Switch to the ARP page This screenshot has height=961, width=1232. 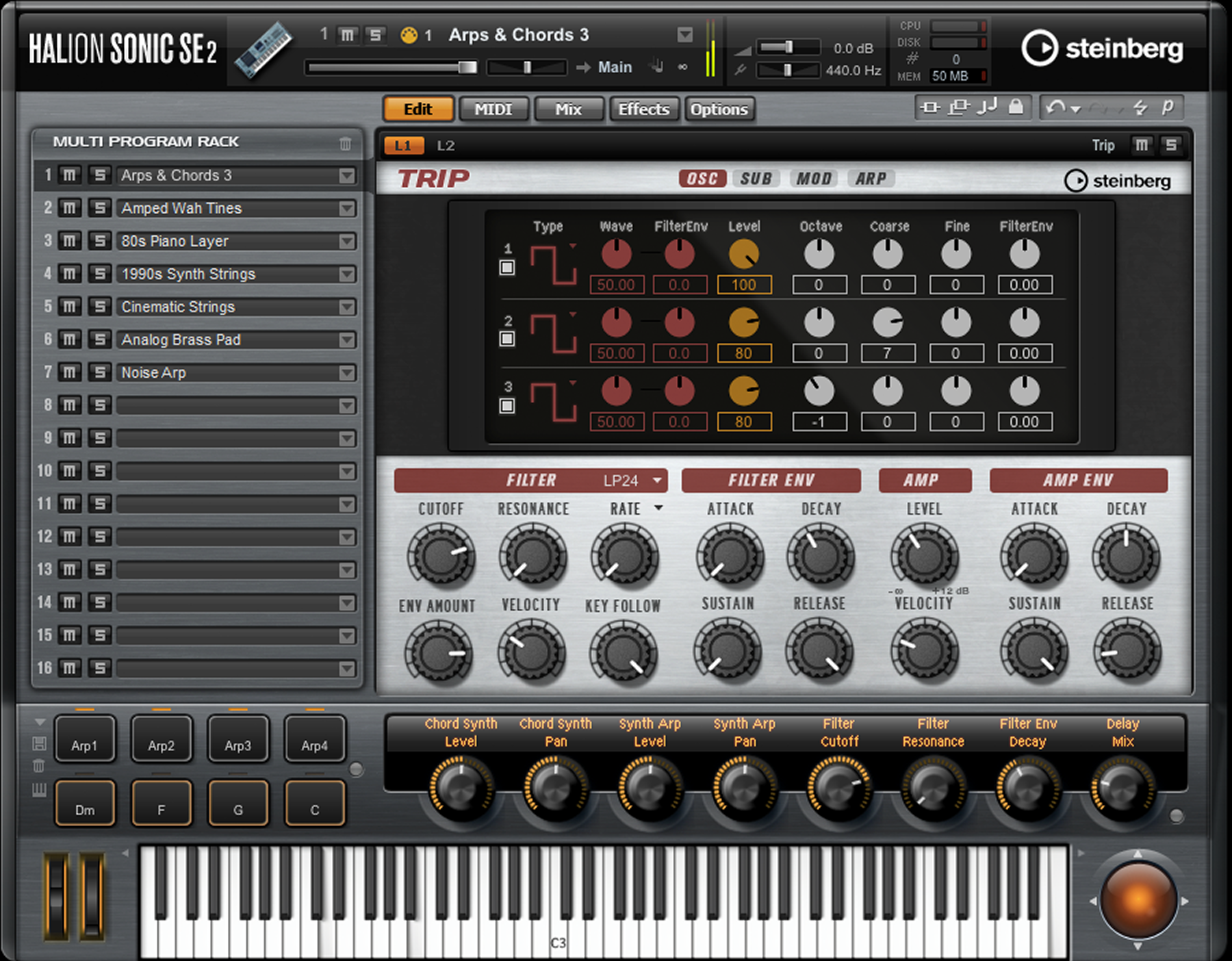point(871,179)
